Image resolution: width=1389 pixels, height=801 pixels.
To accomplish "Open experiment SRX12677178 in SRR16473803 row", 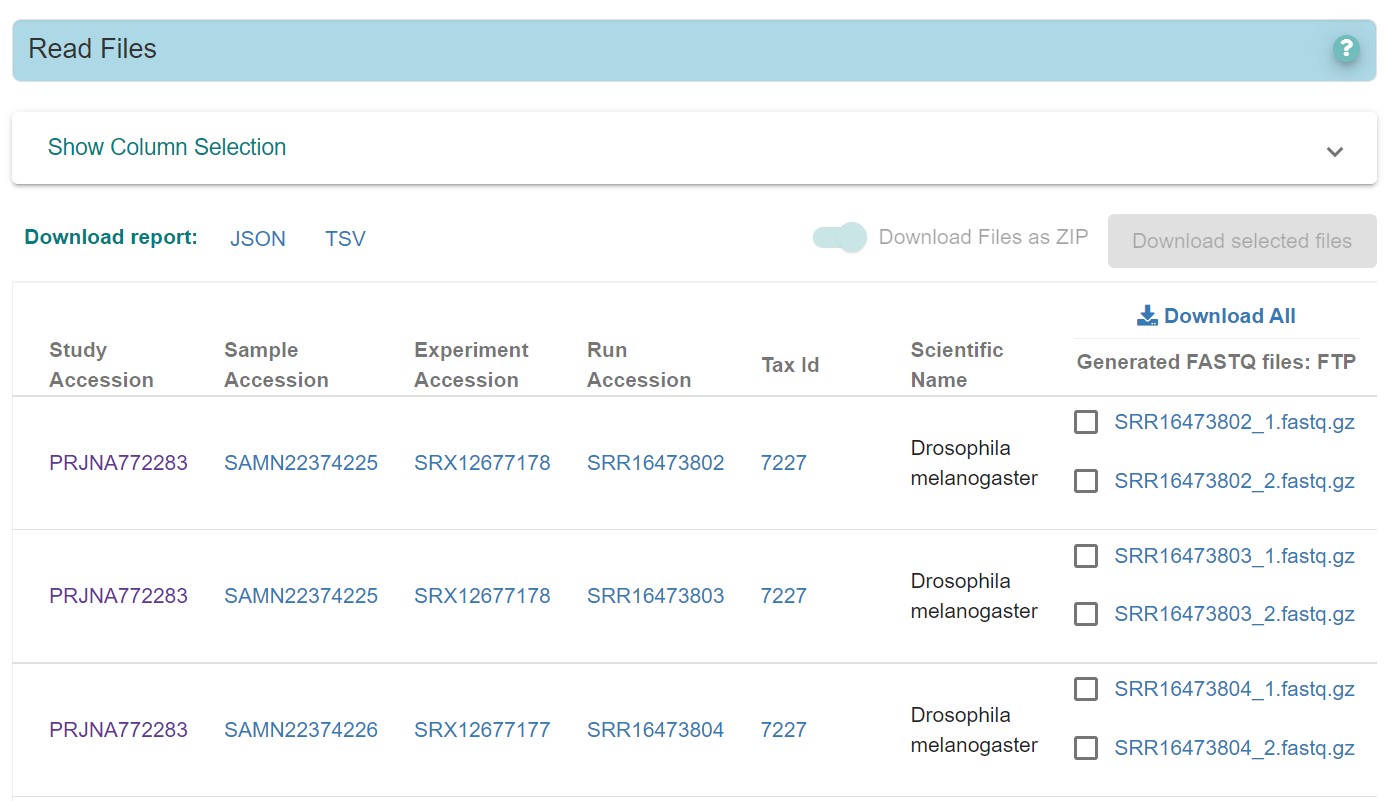I will coord(482,596).
